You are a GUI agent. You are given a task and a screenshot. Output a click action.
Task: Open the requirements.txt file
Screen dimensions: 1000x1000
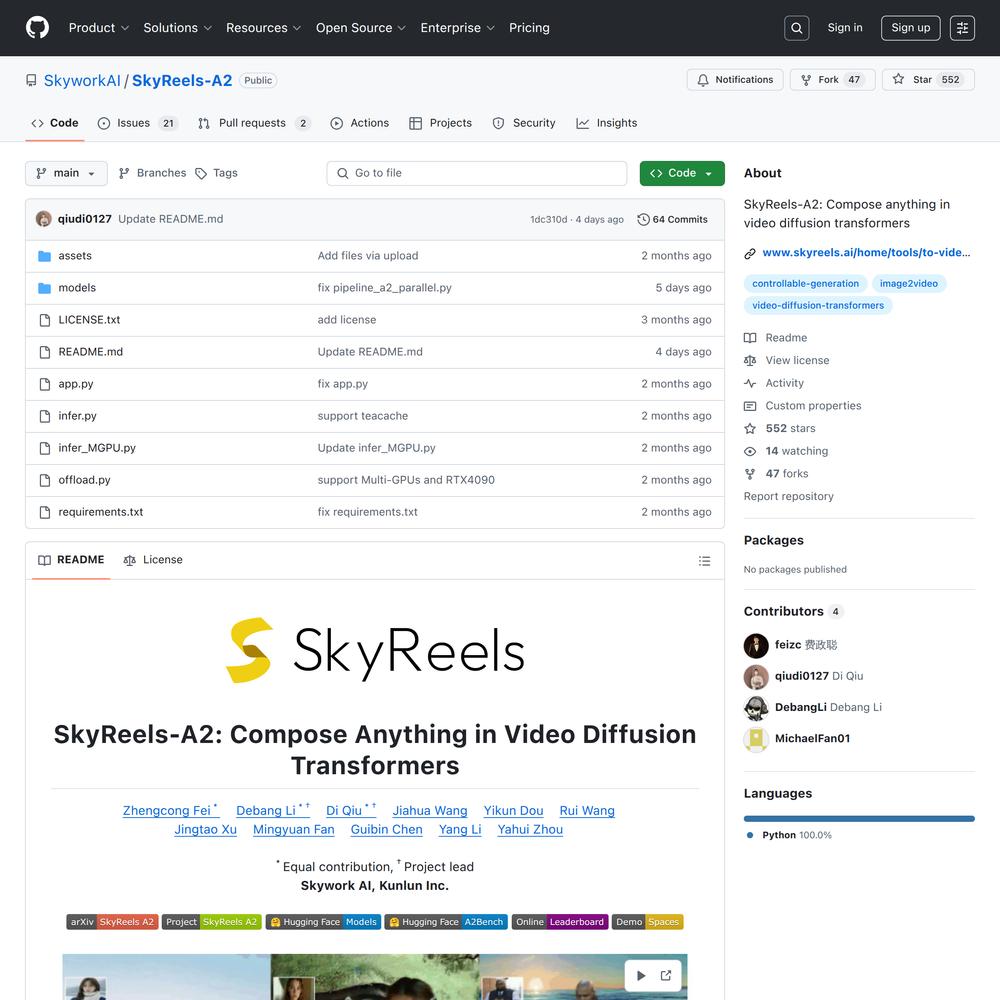101,512
